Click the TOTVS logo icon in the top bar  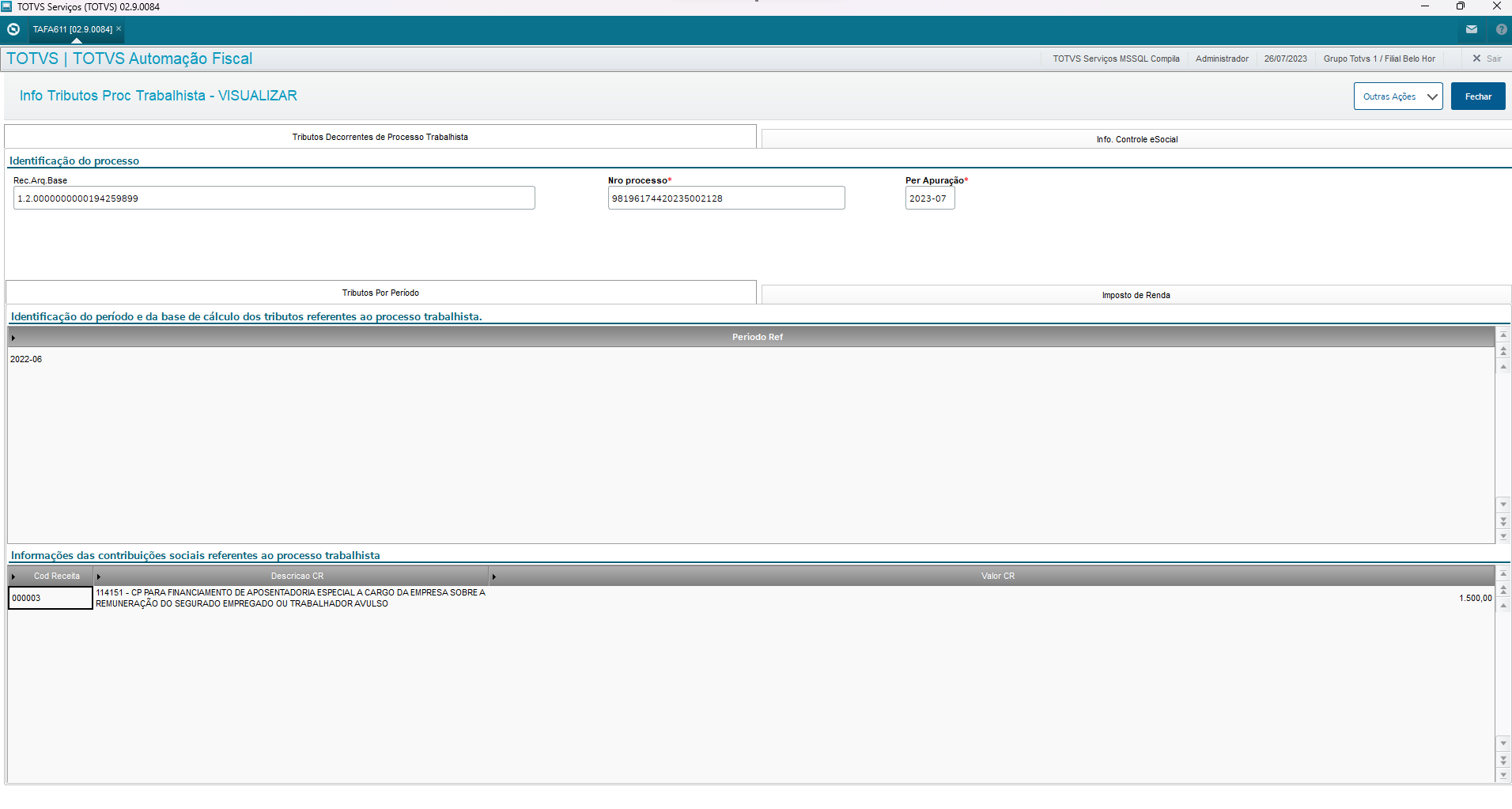13,29
